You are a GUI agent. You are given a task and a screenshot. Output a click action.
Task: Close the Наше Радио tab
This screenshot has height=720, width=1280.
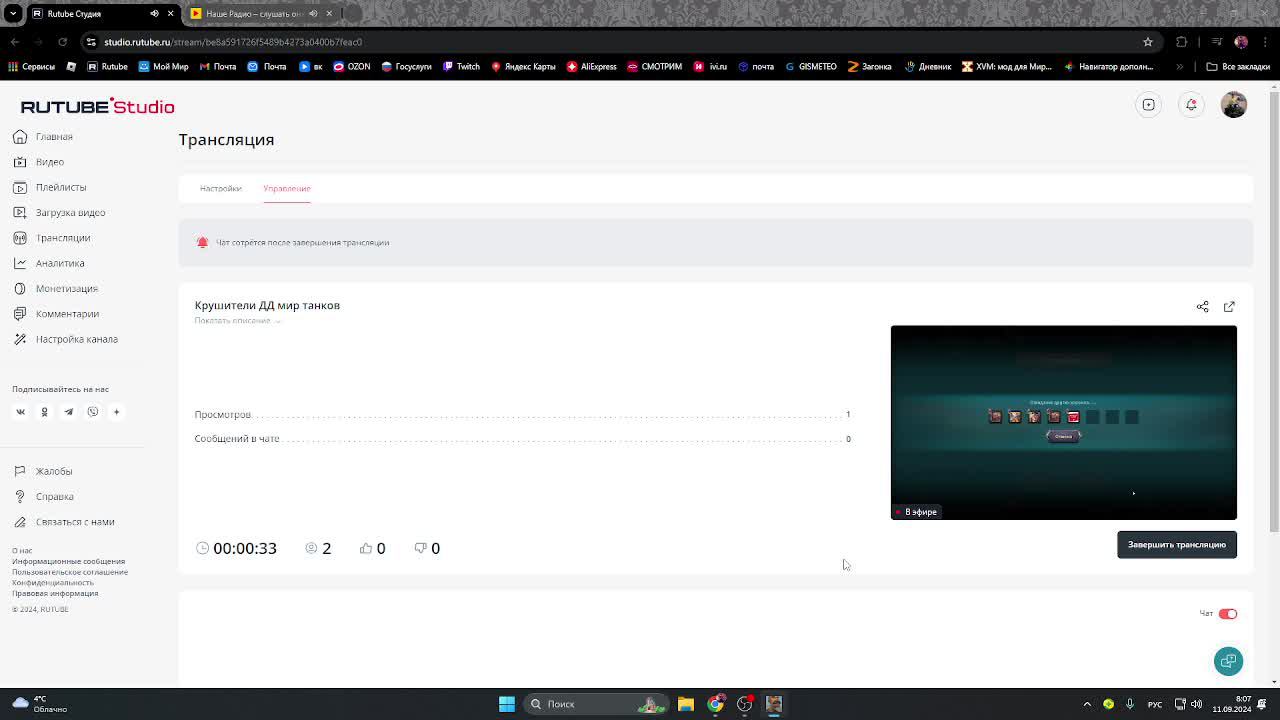[x=329, y=14]
